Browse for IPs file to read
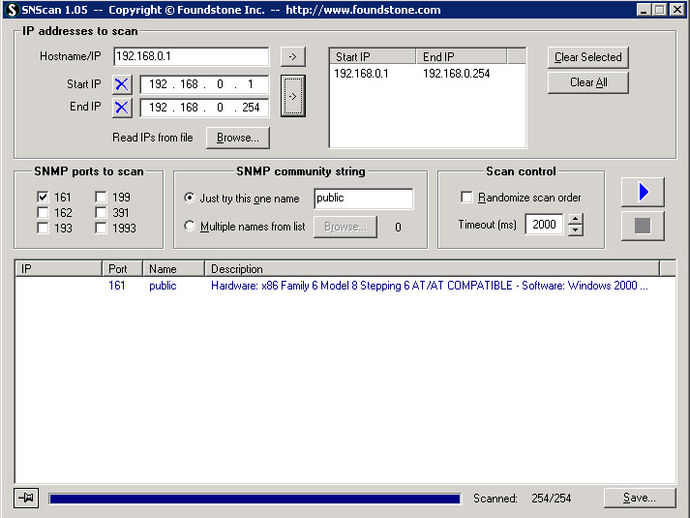690x518 pixels. 238,138
